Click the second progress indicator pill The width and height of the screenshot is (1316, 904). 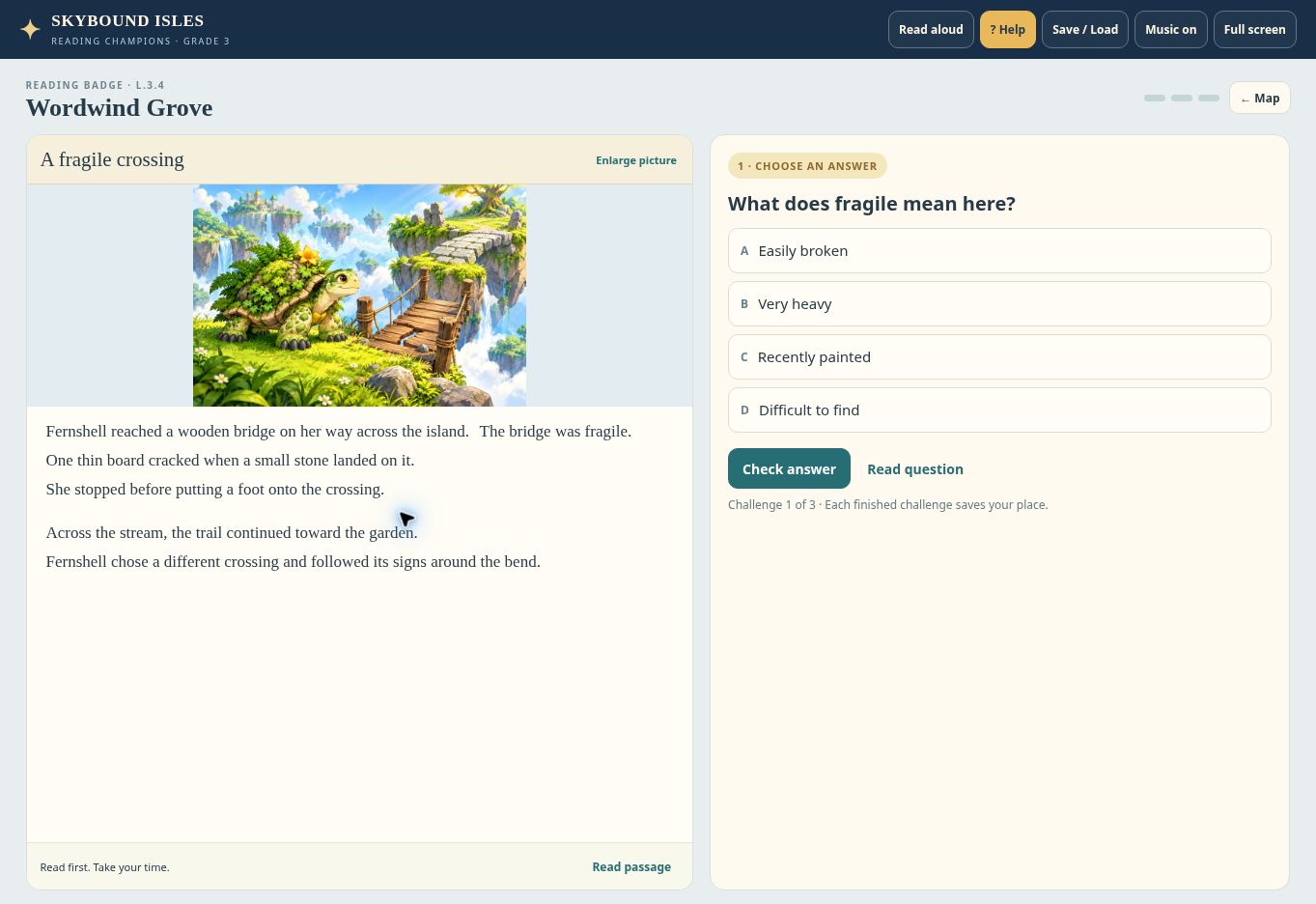pos(1182,98)
